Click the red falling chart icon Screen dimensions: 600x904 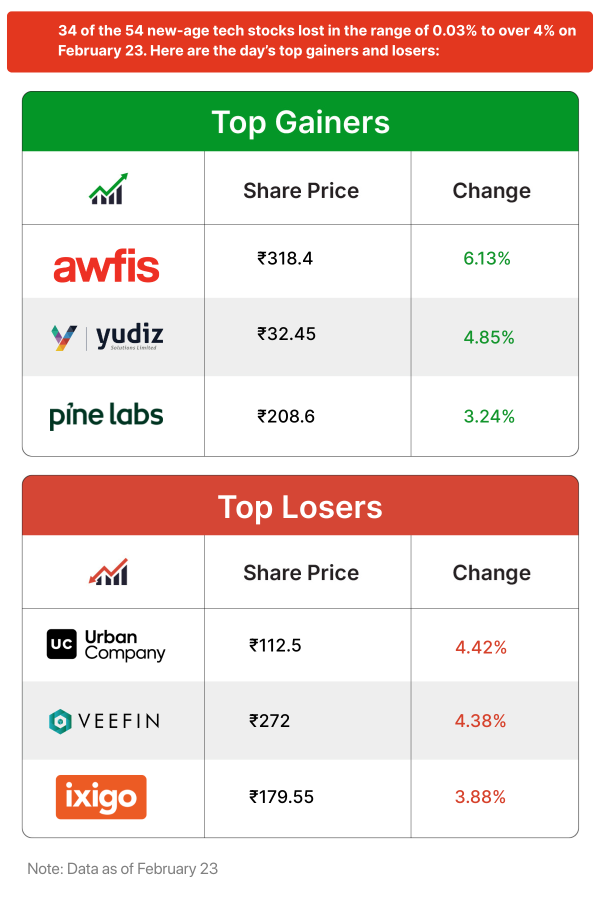click(108, 572)
